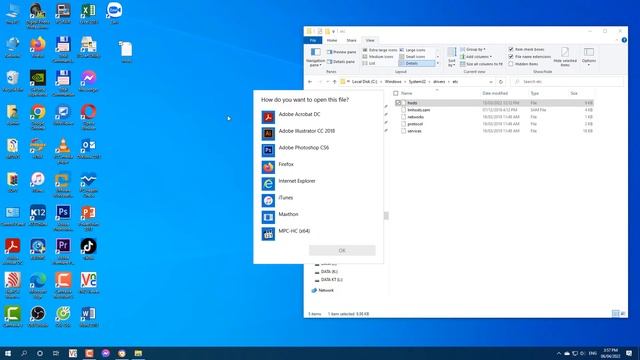Choose Large icons layout
The height and width of the screenshot is (360, 640).
pos(413,50)
